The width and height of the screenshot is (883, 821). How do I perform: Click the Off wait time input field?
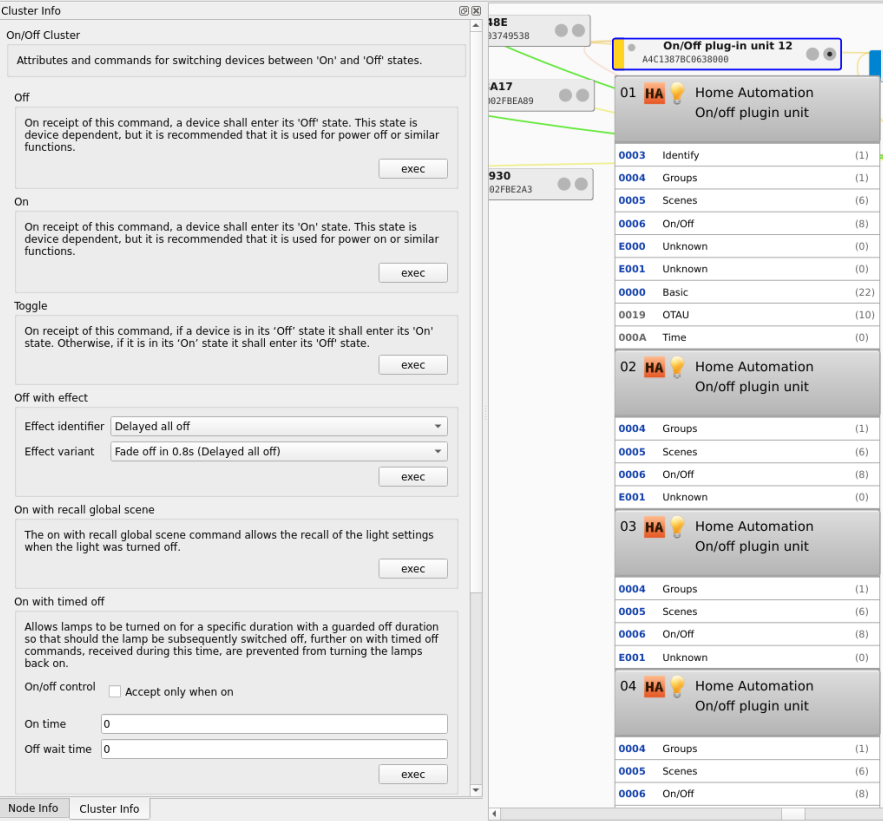[x=274, y=749]
